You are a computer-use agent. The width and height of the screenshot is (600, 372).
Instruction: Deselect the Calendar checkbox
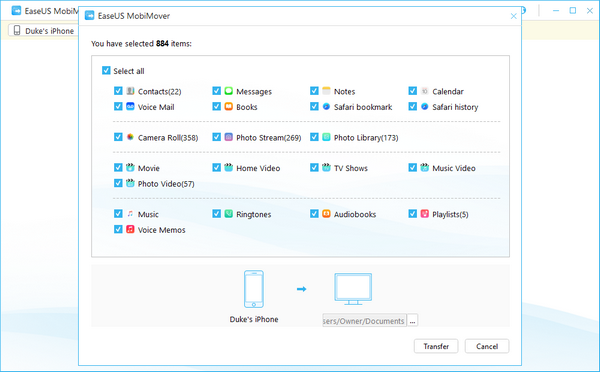pos(412,91)
